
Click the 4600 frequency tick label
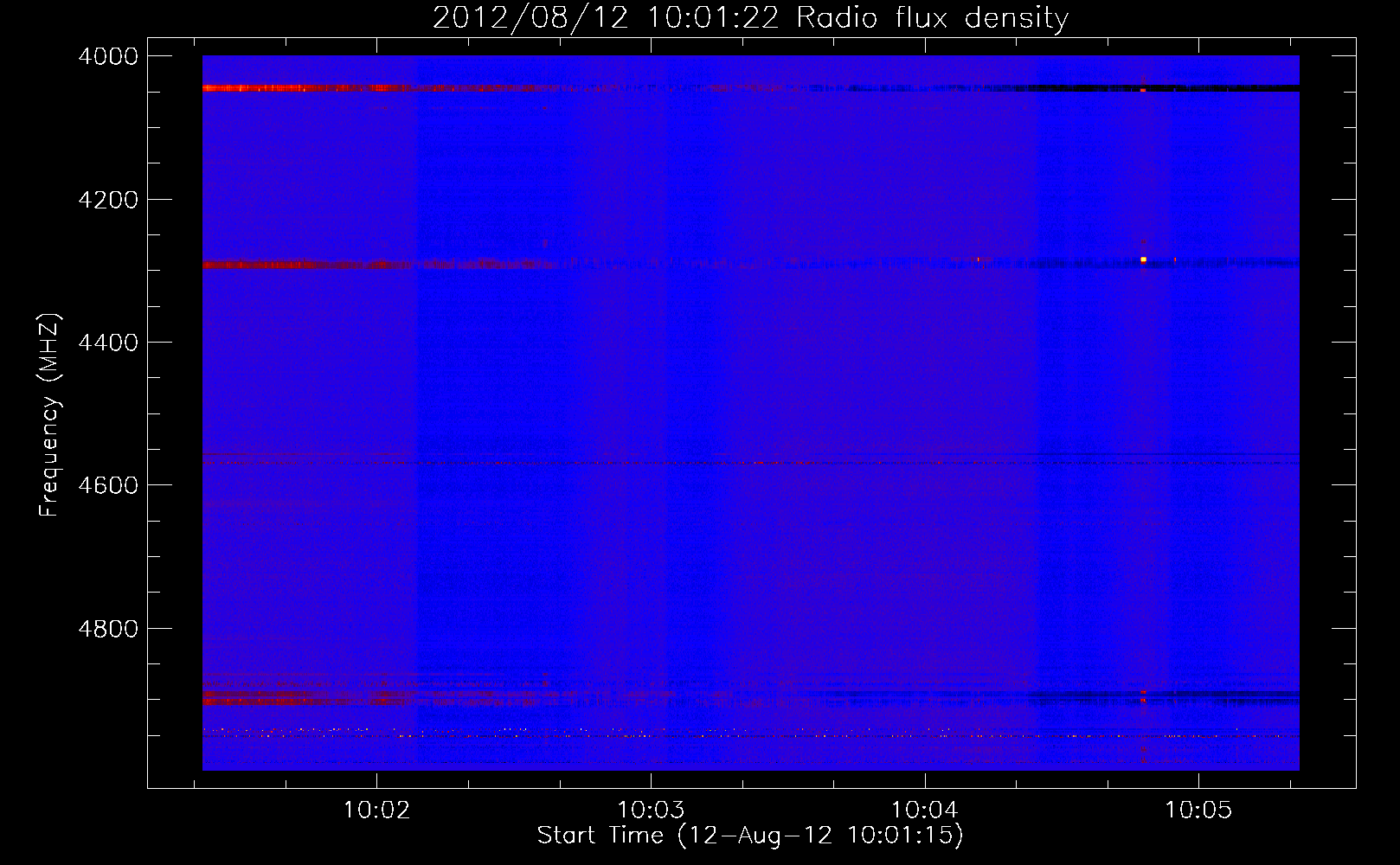coord(108,485)
